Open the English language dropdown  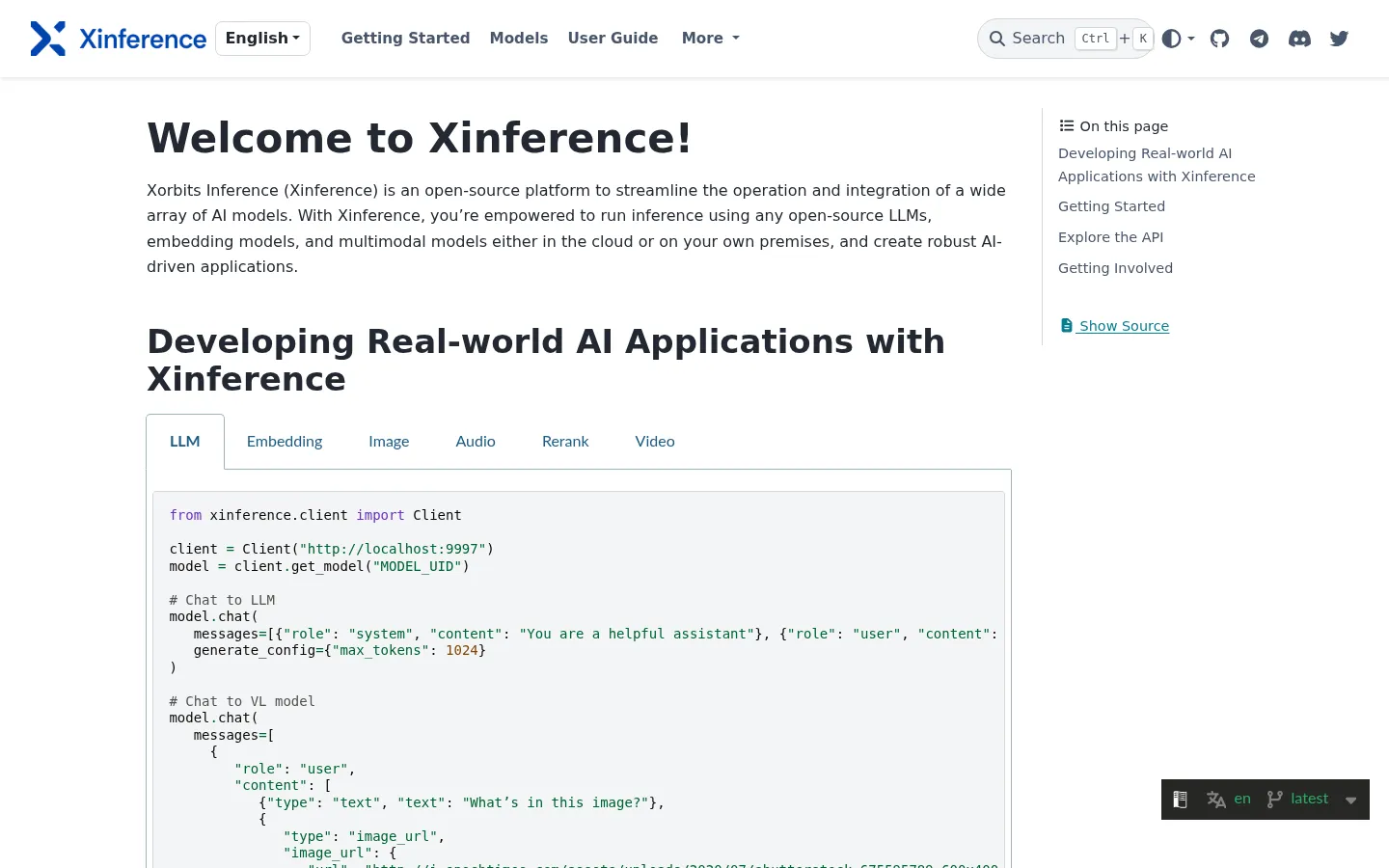(262, 39)
